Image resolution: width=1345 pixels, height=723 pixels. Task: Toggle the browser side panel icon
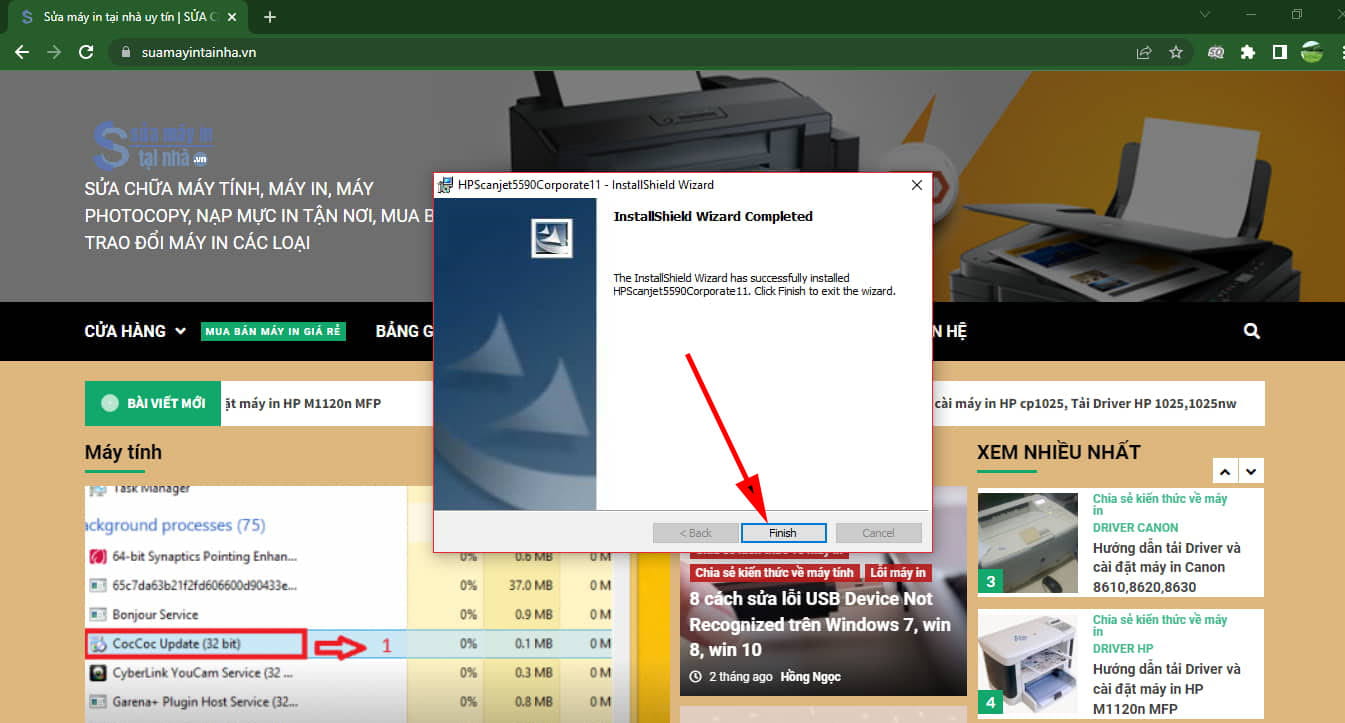click(x=1279, y=52)
